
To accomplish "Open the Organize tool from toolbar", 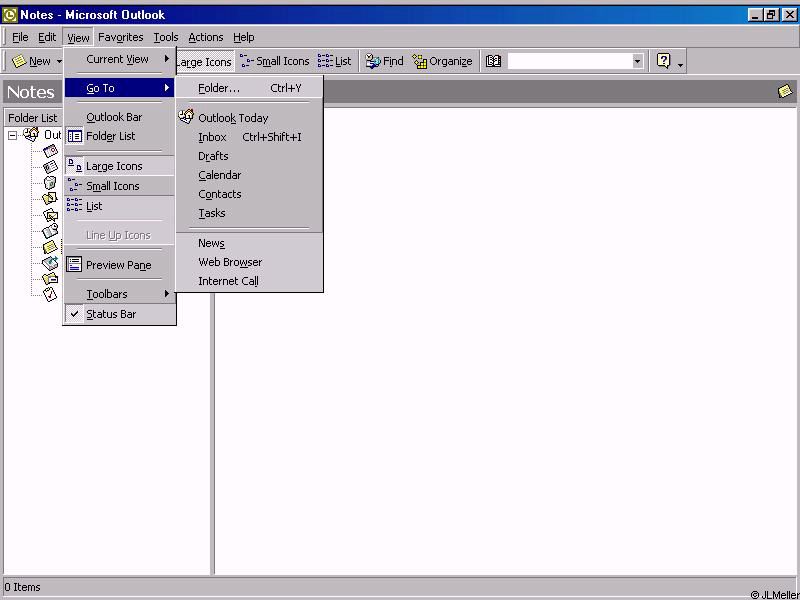I will 442,61.
